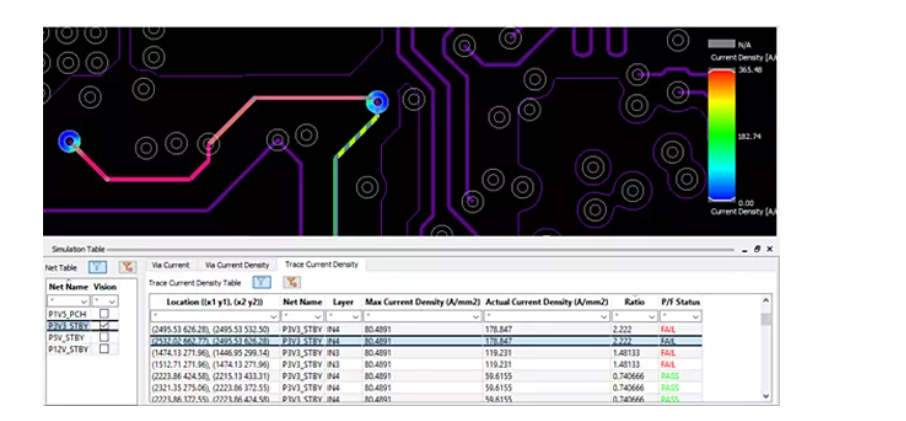Viewport: 906px width, 421px height.
Task: Click the panel float/restore icon
Action: [757, 249]
